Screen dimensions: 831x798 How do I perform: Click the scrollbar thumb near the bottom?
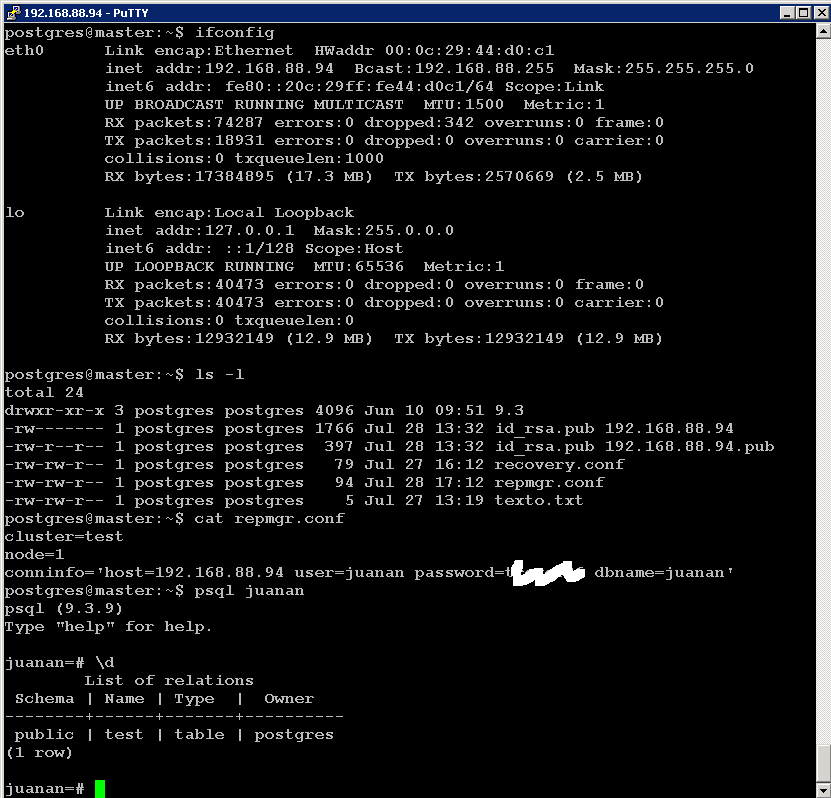click(x=822, y=762)
